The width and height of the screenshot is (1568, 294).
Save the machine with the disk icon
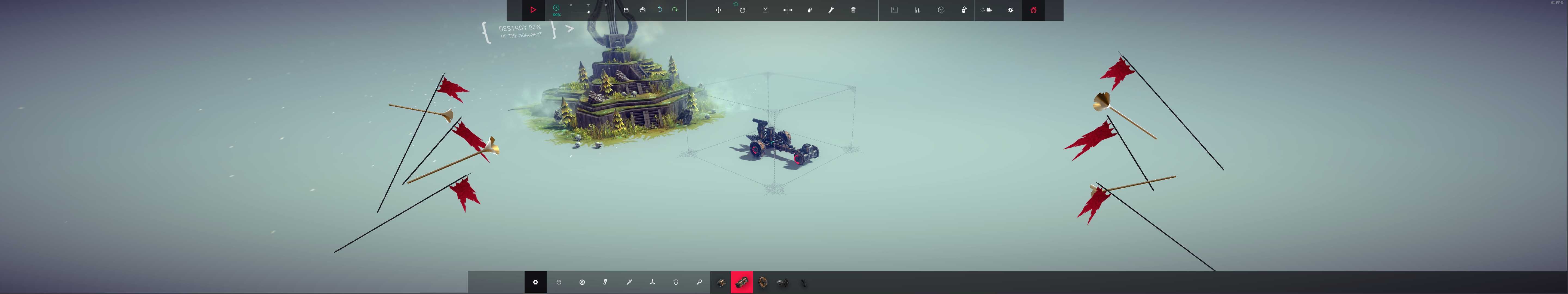pos(626,10)
